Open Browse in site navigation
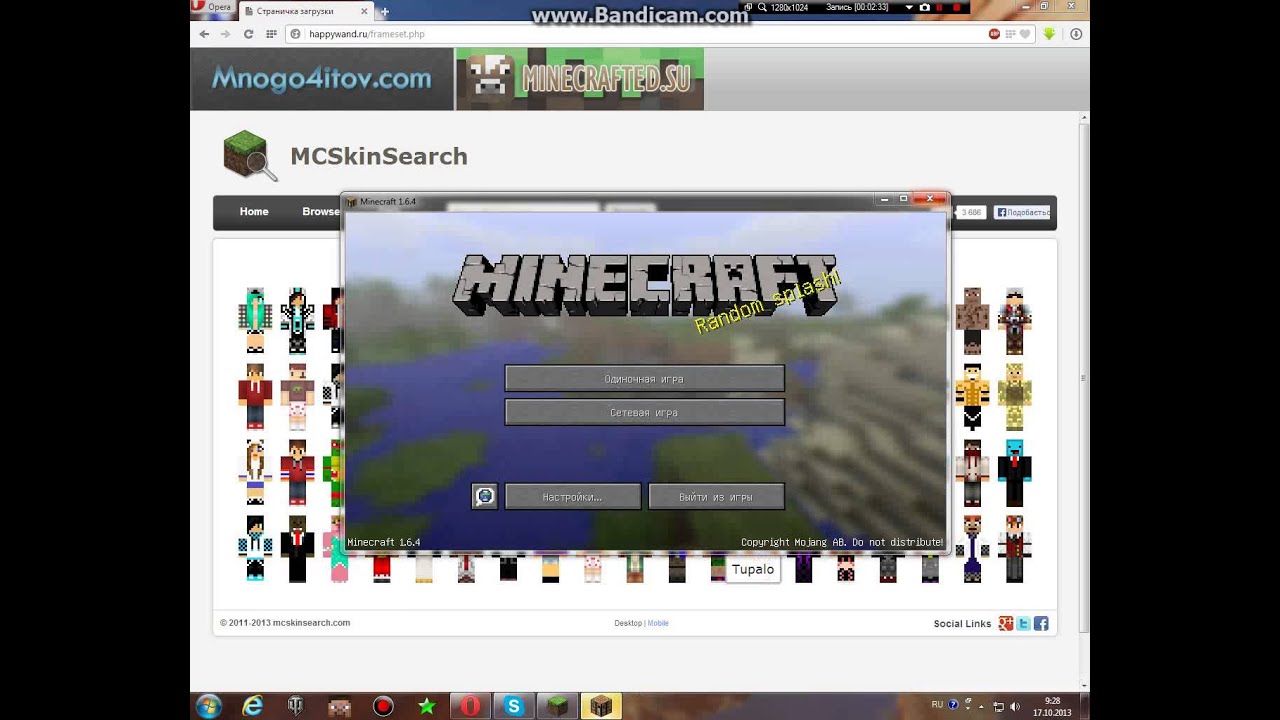The height and width of the screenshot is (720, 1280). (321, 212)
